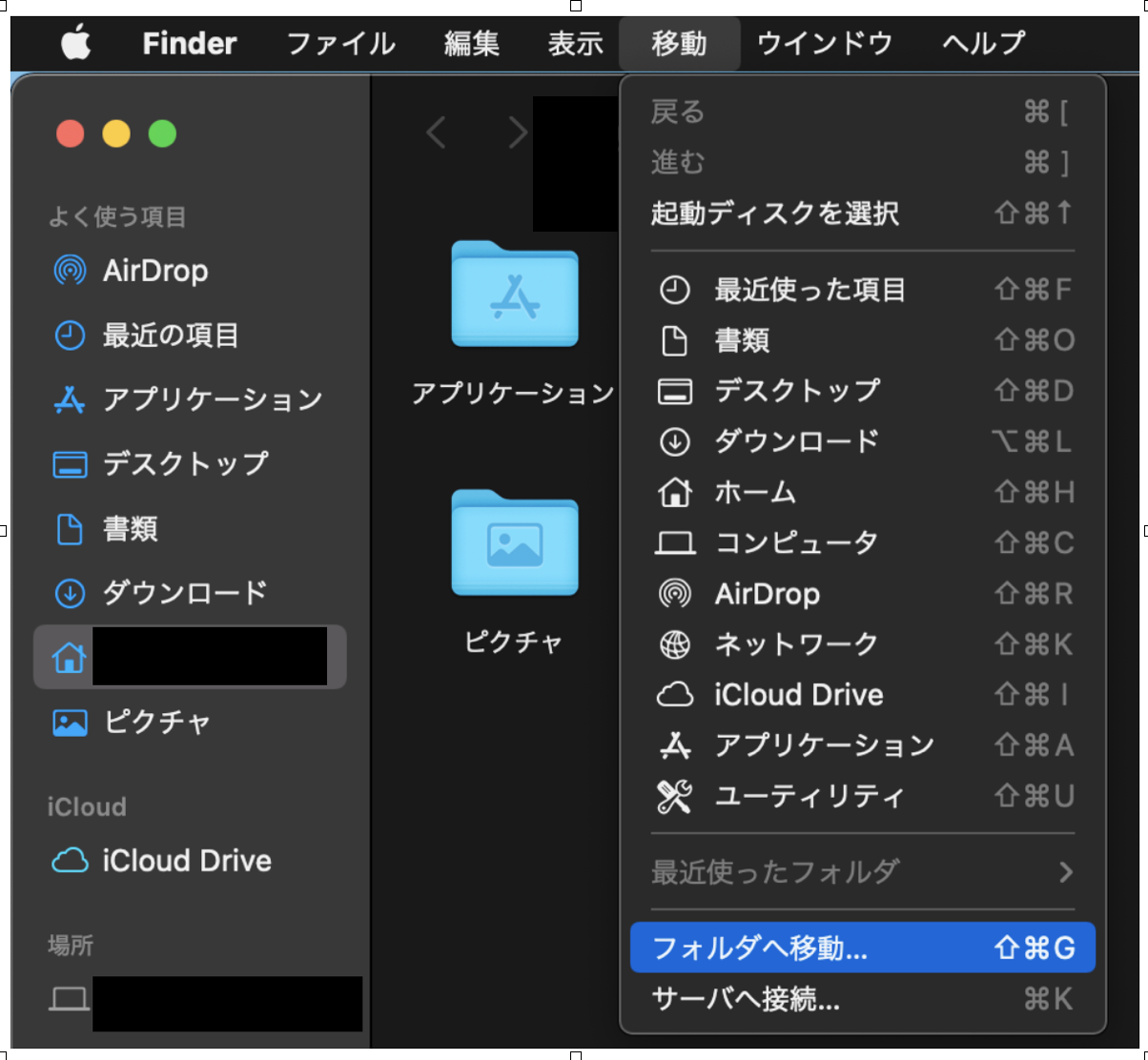Screen dimensions: 1148x1060
Task: Choose 最近使った項目 from the 移動 menu
Action: tap(863, 290)
